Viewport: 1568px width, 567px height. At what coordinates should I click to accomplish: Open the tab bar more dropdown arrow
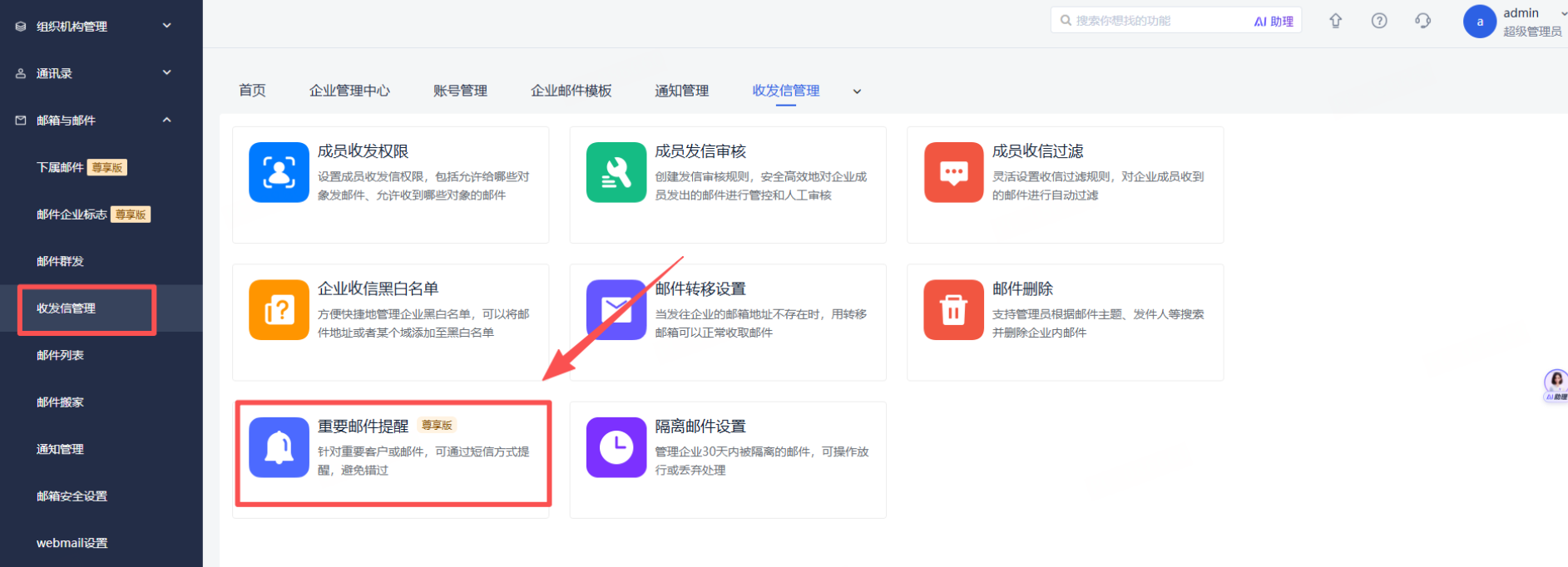tap(857, 91)
